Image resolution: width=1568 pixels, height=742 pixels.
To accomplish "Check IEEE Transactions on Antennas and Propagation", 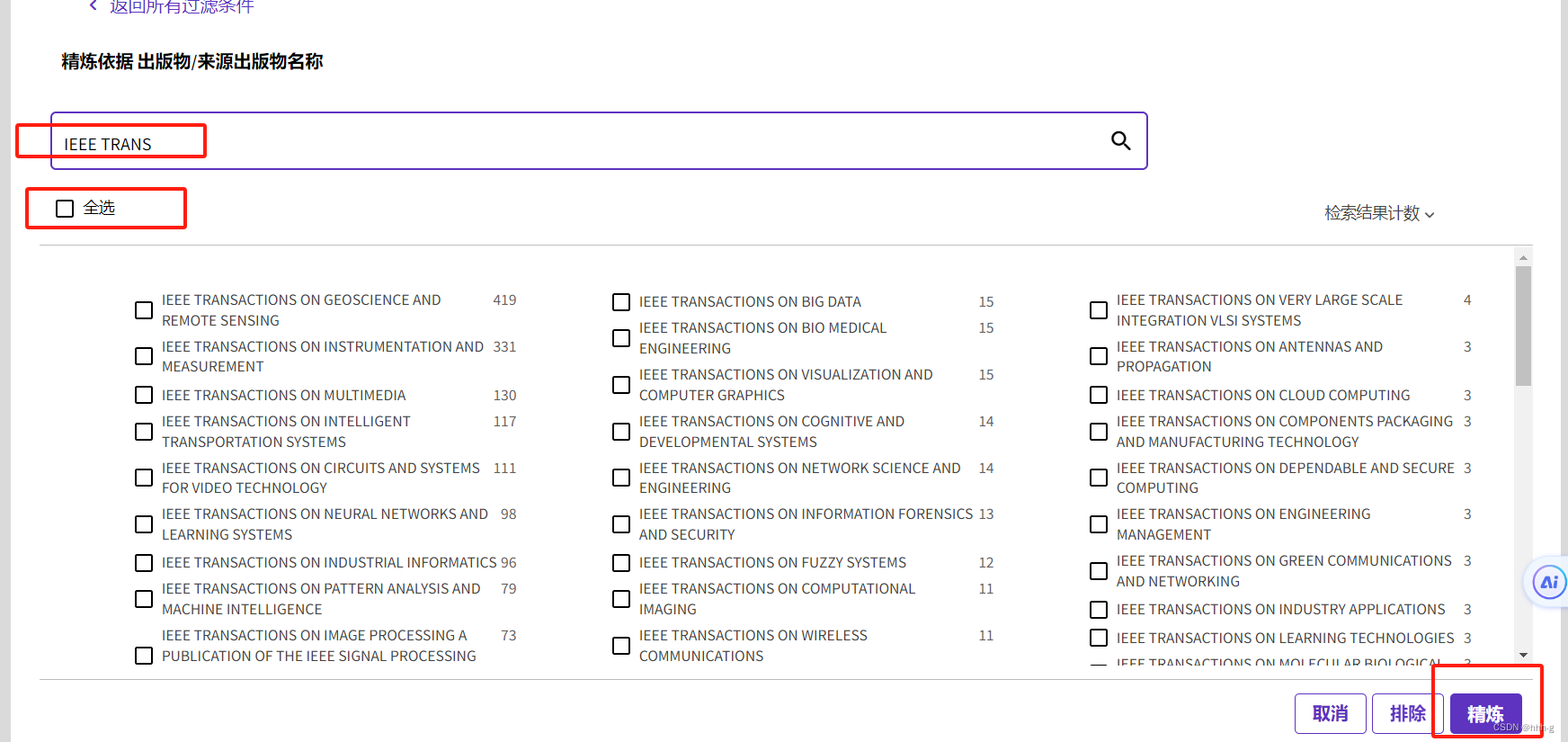I will point(1099,356).
